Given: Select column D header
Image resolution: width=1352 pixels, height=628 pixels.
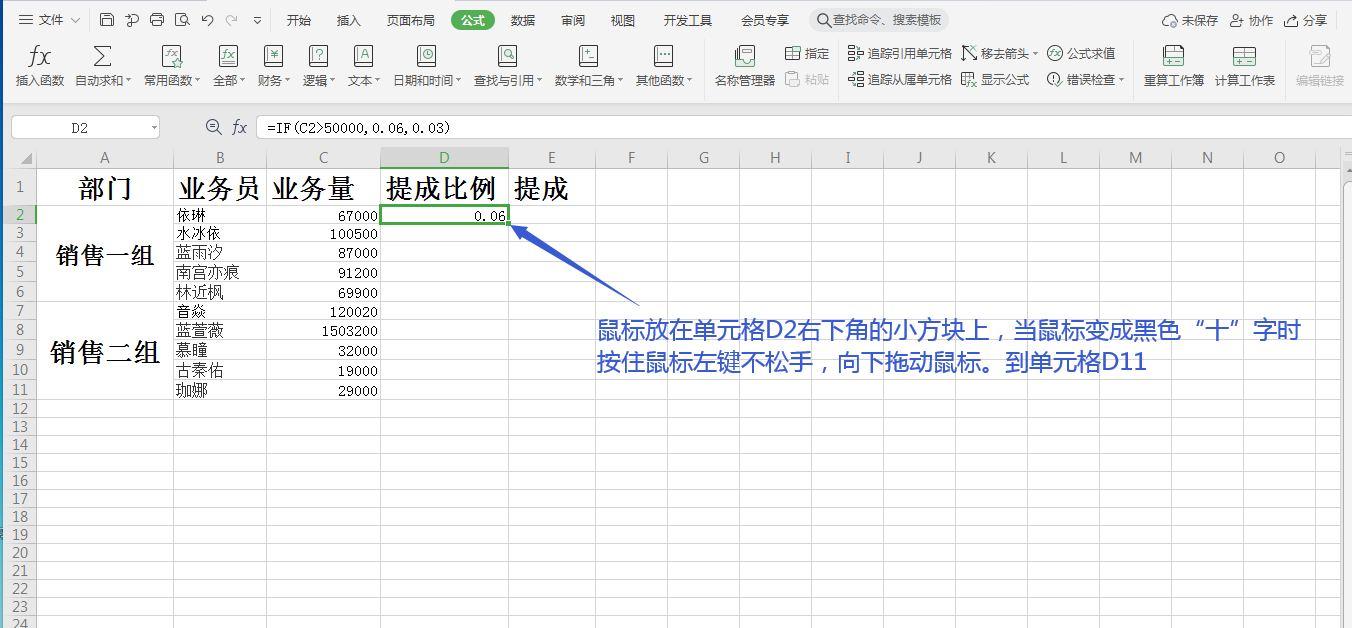Looking at the screenshot, I should [444, 158].
